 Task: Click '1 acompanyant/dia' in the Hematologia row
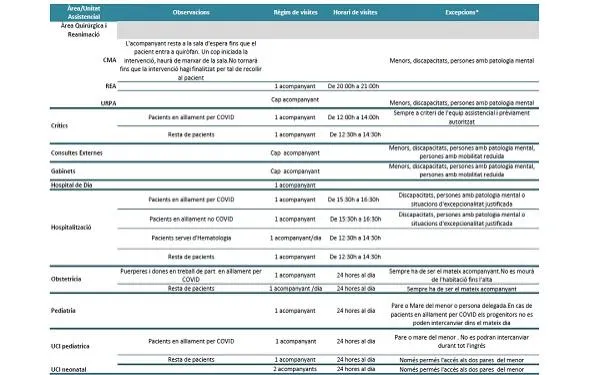(x=295, y=238)
